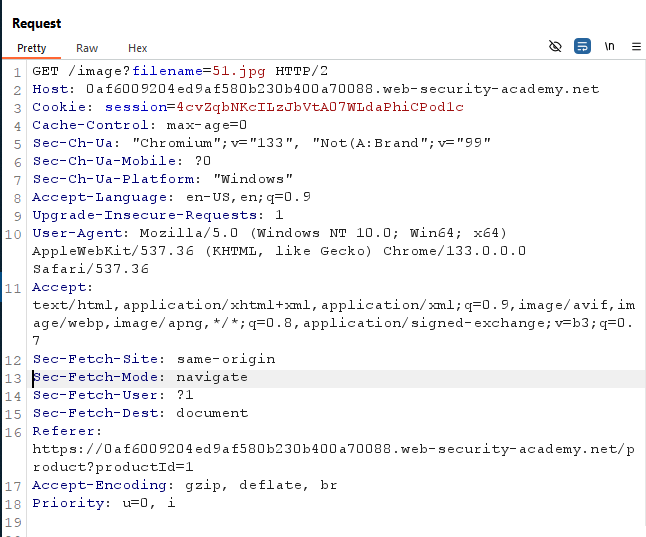This screenshot has width=646, height=537.
Task: Click the Sec-Fetch-Mode header on highlighted line
Action: [97, 377]
